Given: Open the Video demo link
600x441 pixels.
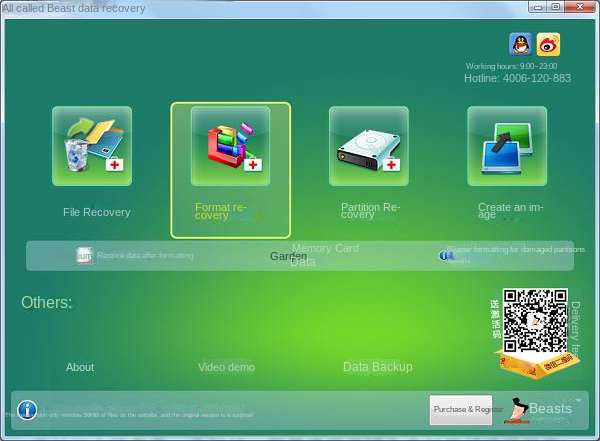Looking at the screenshot, I should tap(227, 367).
